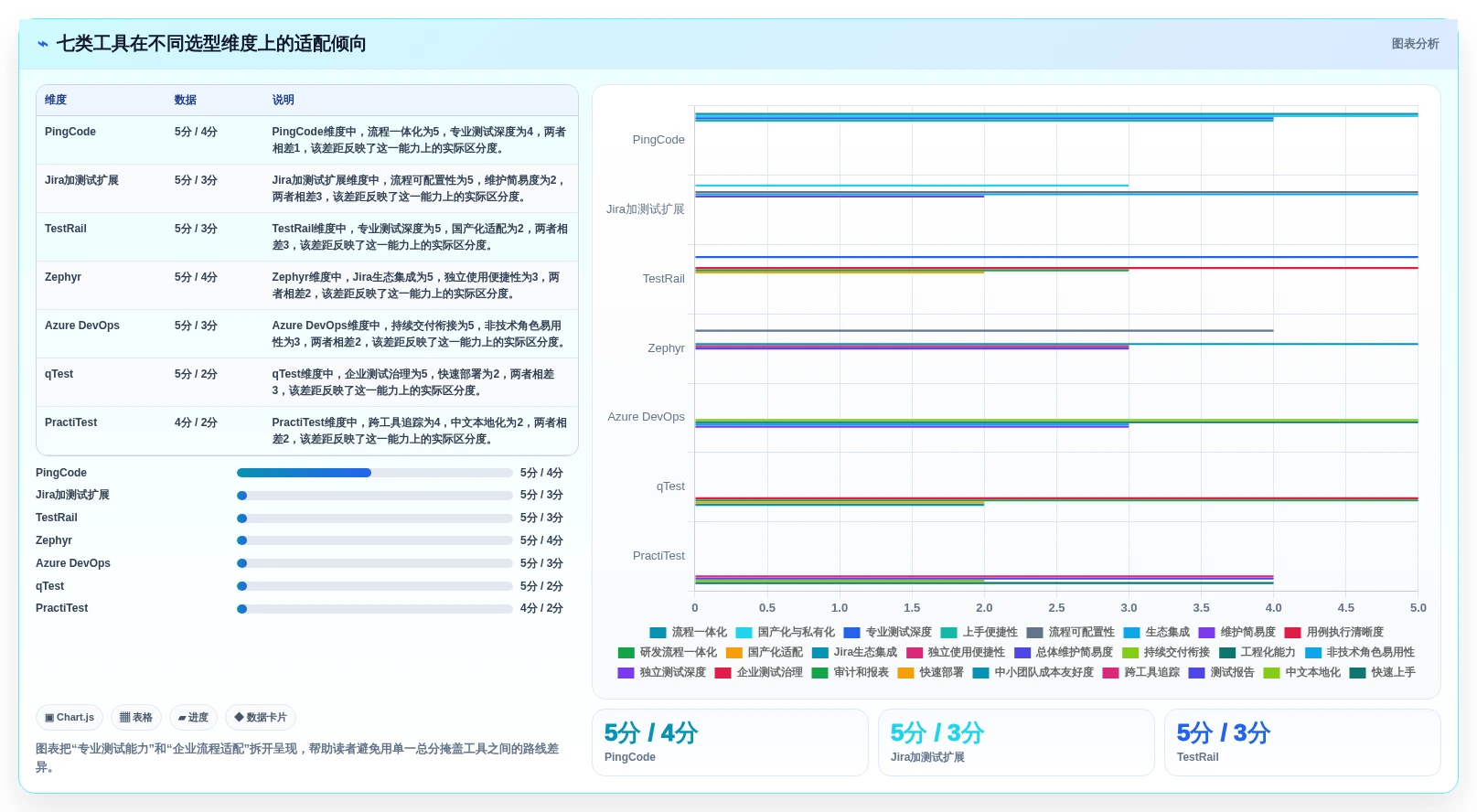
Task: Hide the 非技术角色易用性 legend series
Action: coord(1360,652)
